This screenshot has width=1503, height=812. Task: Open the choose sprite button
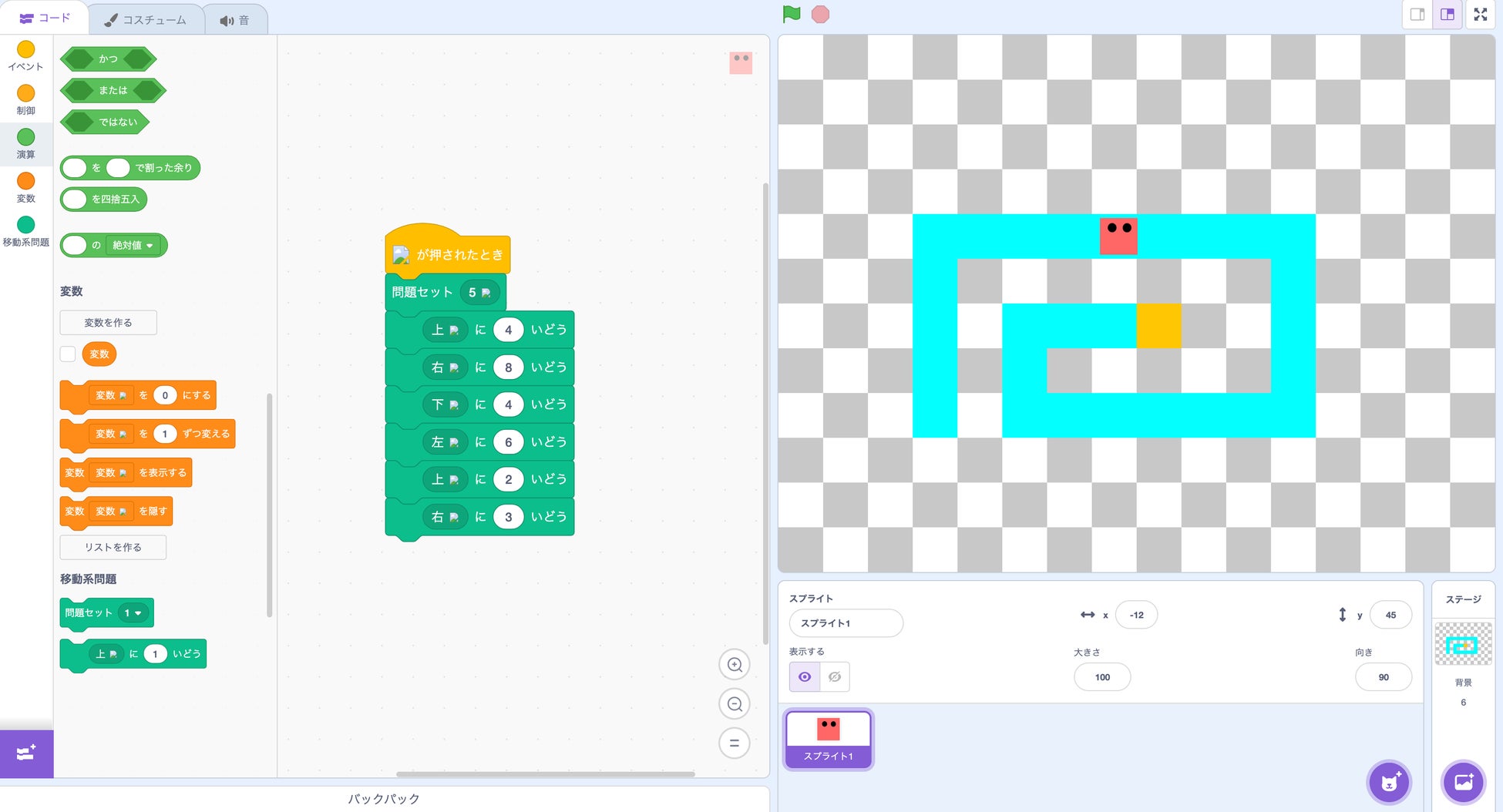click(1390, 783)
